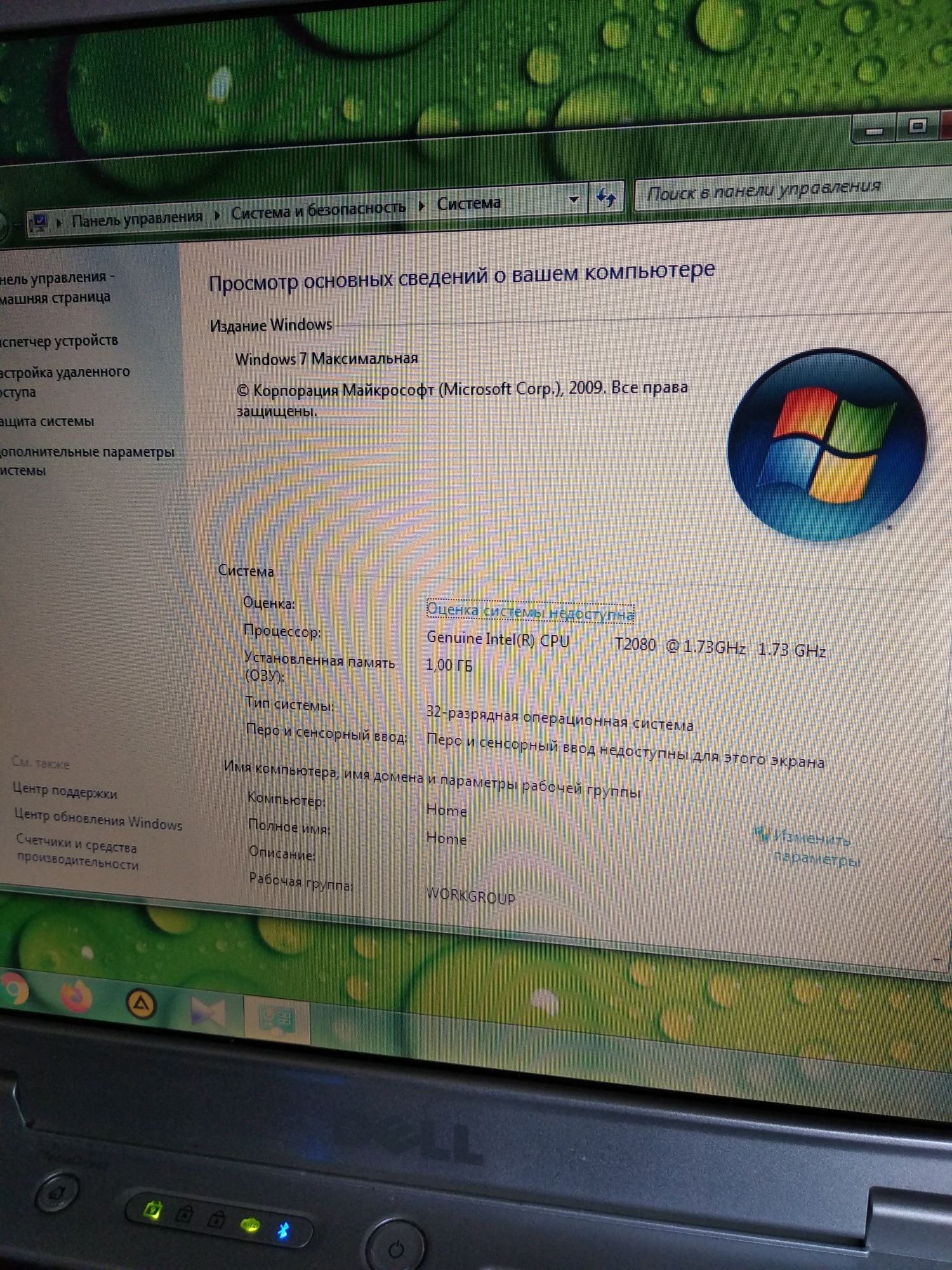Click the Windows logo image
This screenshot has width=952, height=1270.
[827, 444]
